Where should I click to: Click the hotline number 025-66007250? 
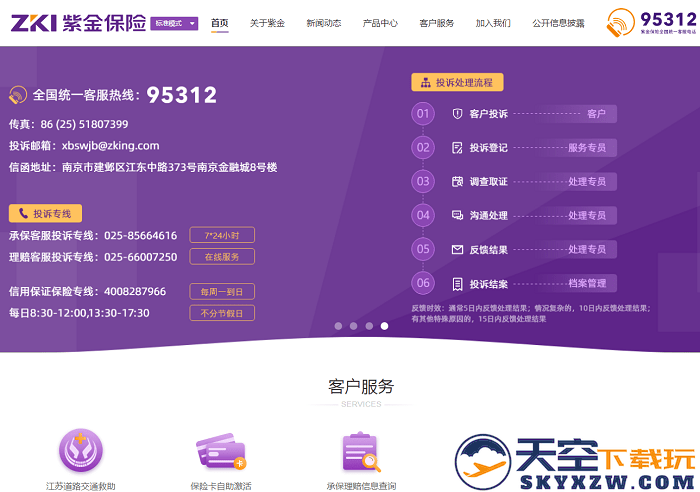pos(141,257)
